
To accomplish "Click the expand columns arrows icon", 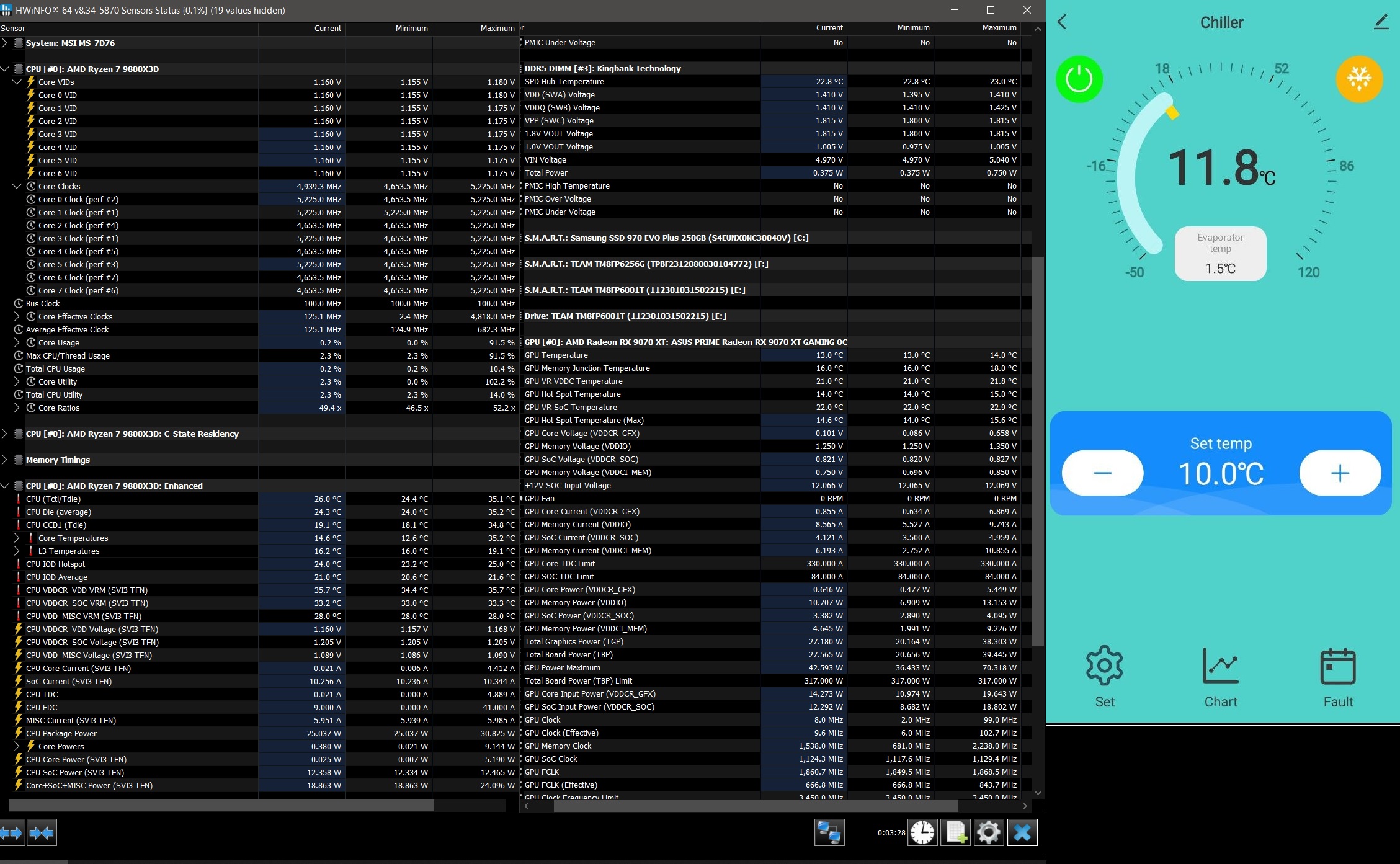I will click(12, 832).
